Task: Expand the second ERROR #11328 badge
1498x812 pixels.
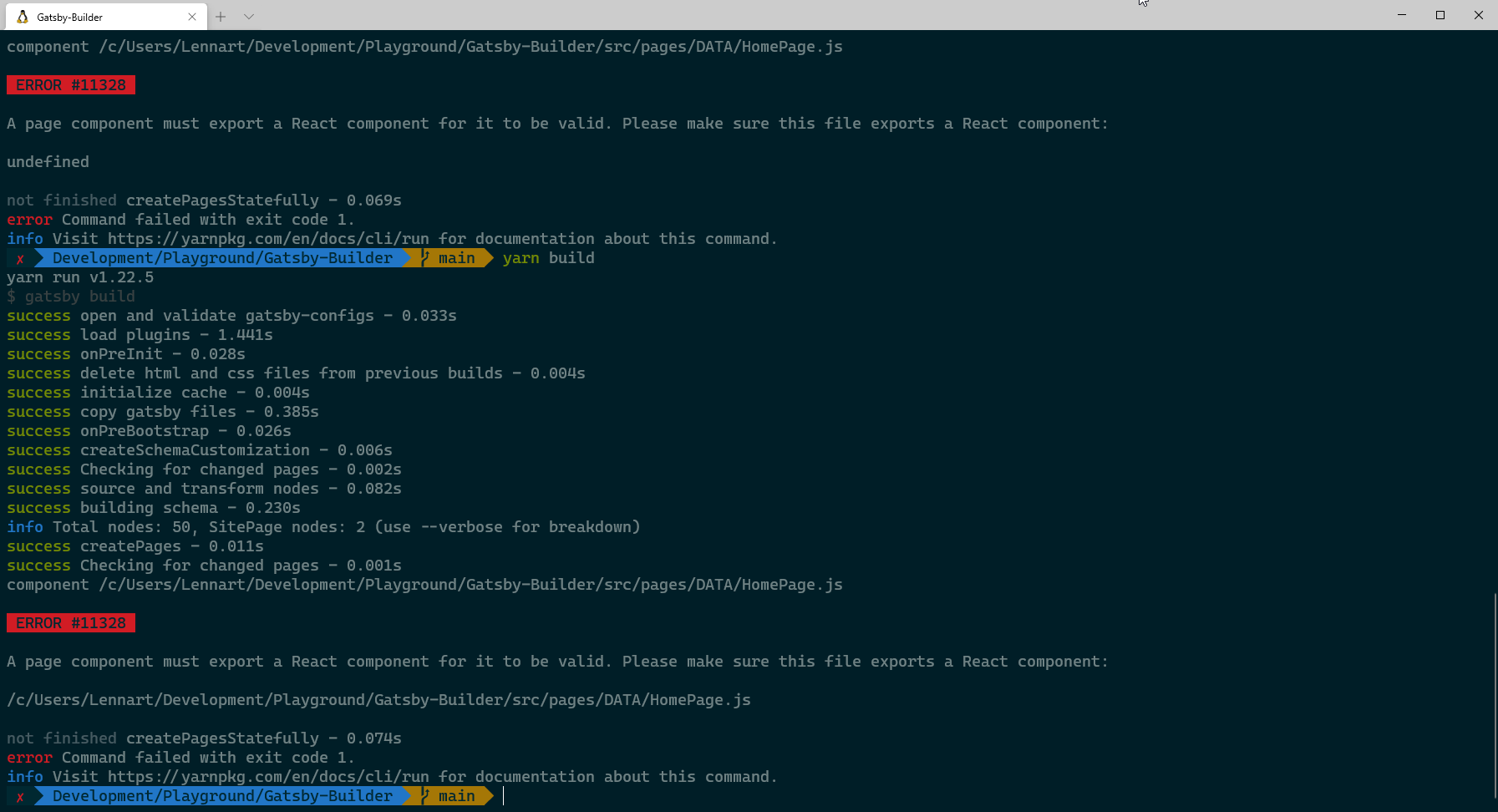Action: [70, 622]
